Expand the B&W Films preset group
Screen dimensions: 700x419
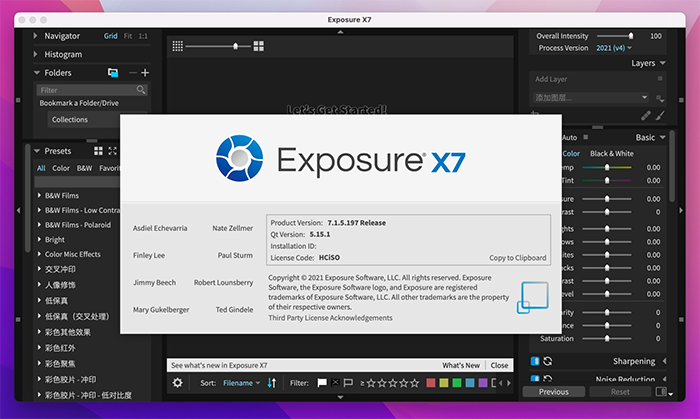point(39,195)
